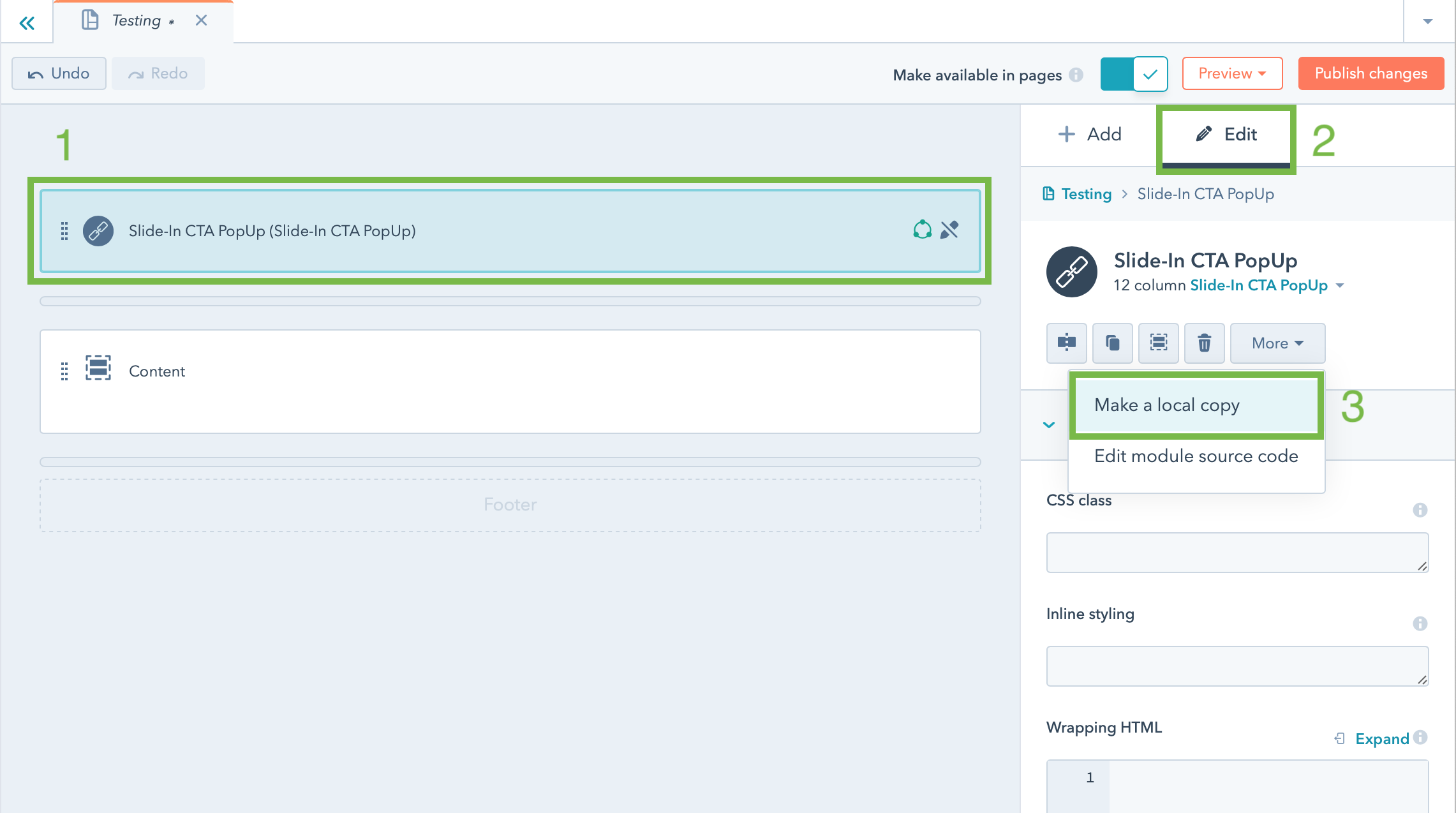1456x813 pixels.
Task: Click the Testing file tab icon
Action: coord(90,20)
